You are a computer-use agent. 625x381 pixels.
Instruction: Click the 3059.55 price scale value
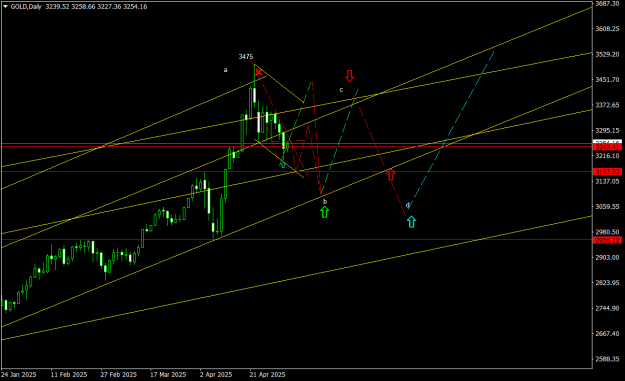coord(607,206)
